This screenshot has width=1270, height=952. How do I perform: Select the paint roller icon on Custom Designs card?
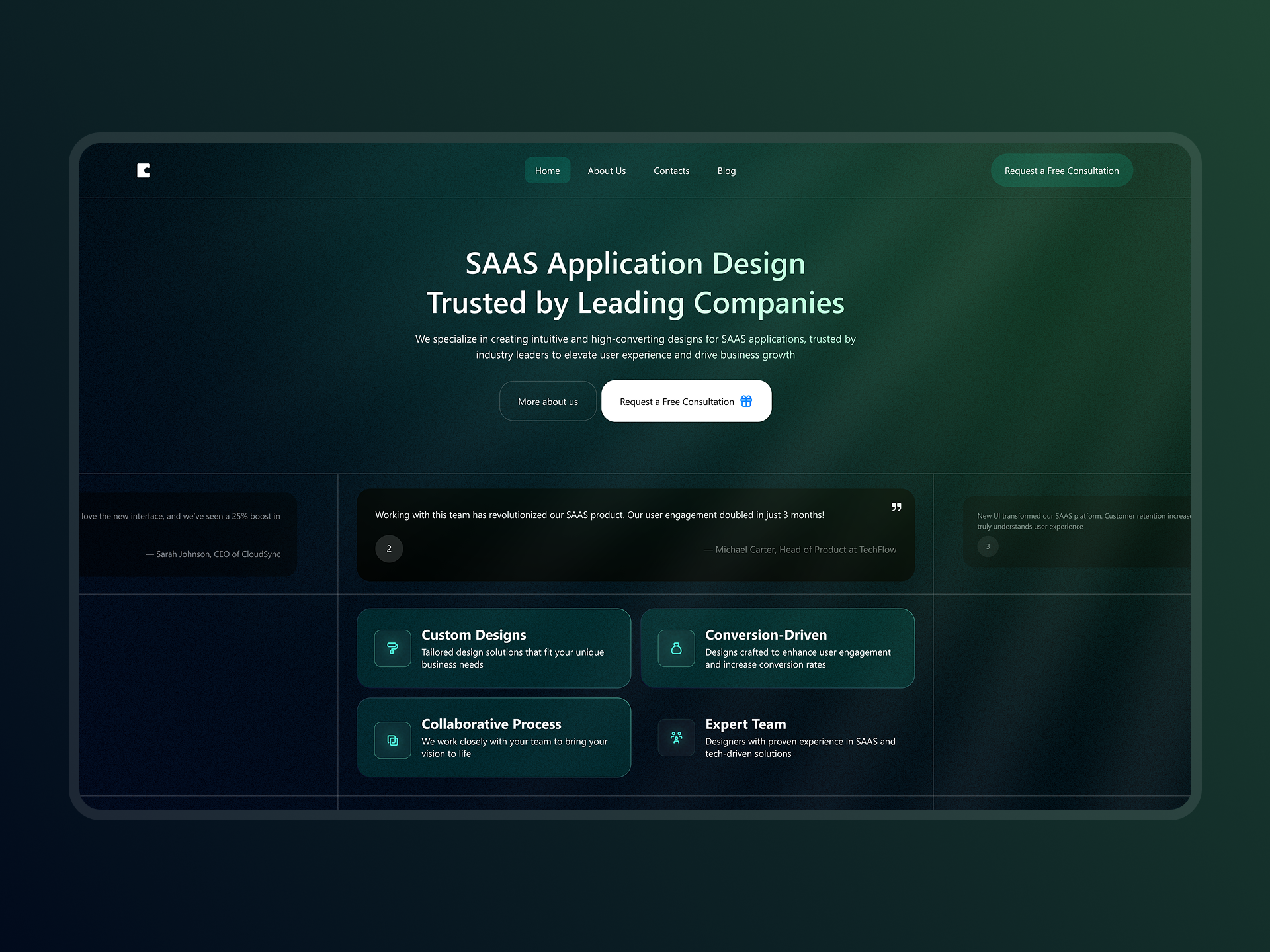392,648
